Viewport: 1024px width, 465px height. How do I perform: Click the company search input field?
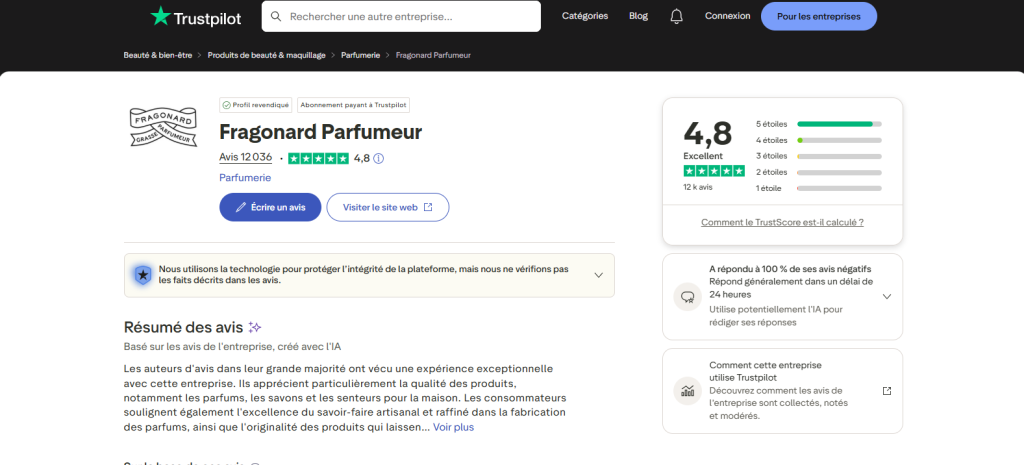coord(410,17)
